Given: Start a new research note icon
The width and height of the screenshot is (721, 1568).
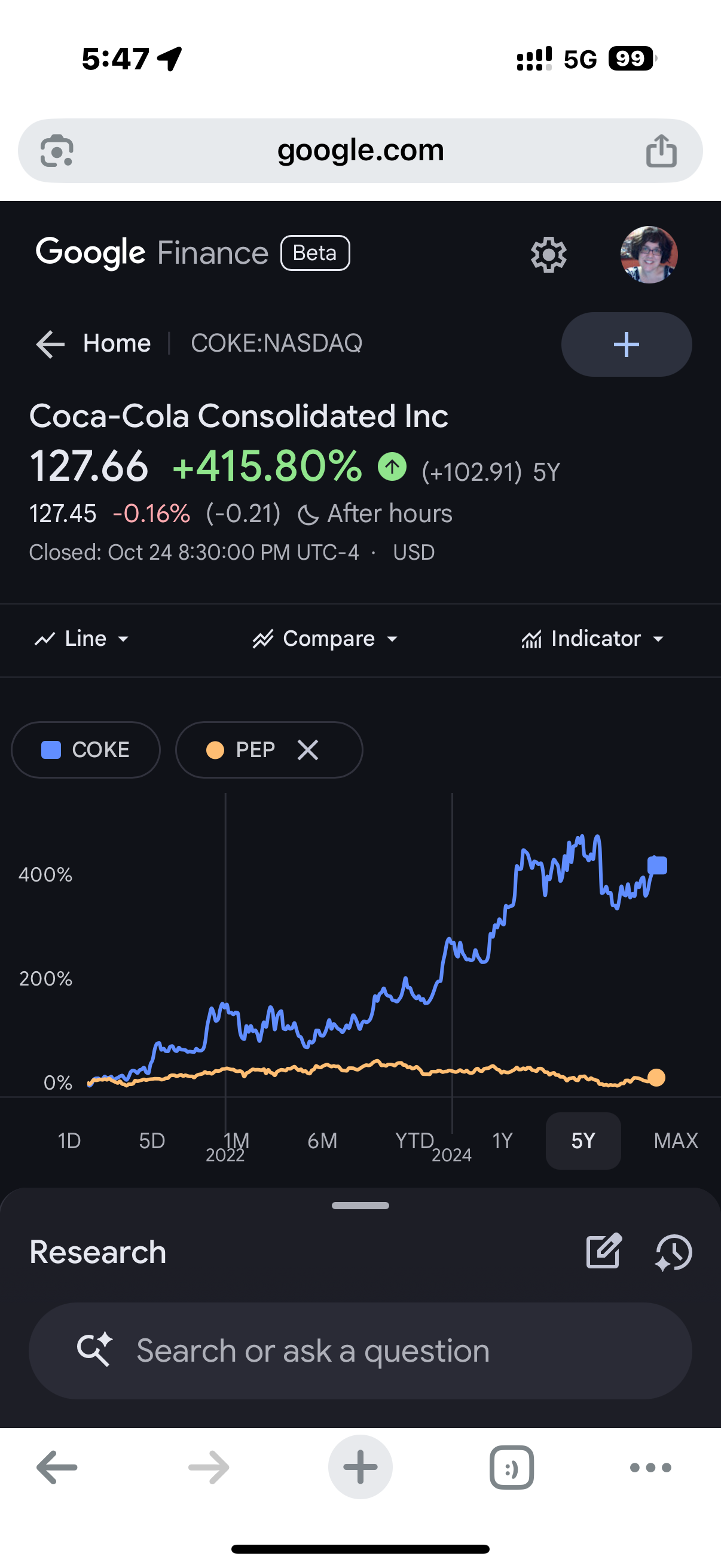Looking at the screenshot, I should pyautogui.click(x=603, y=1252).
